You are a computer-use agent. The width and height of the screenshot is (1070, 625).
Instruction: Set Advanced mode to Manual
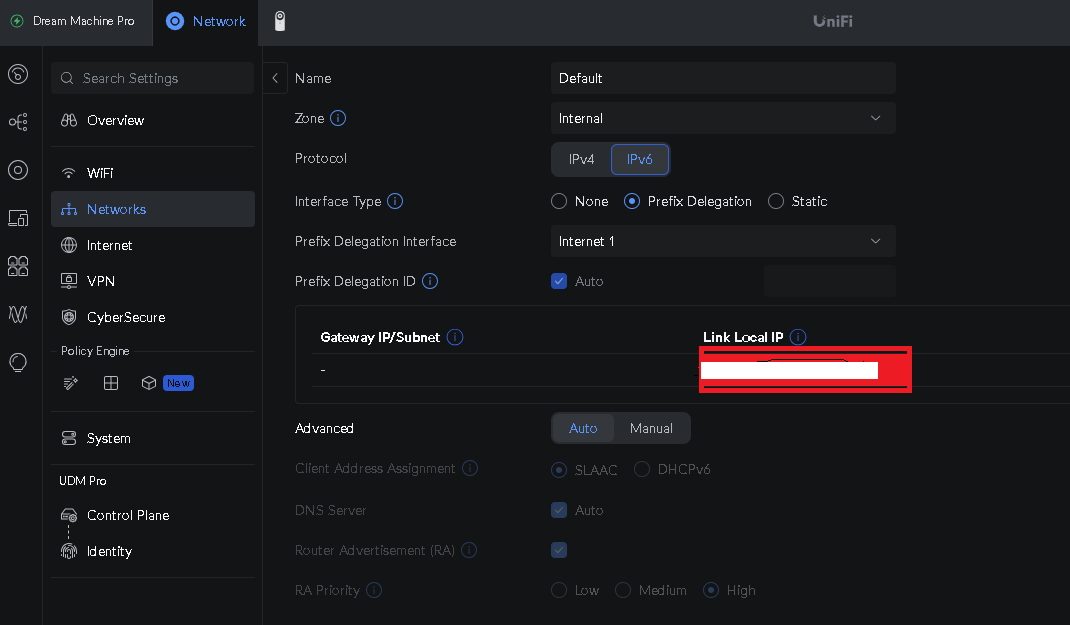coord(651,428)
